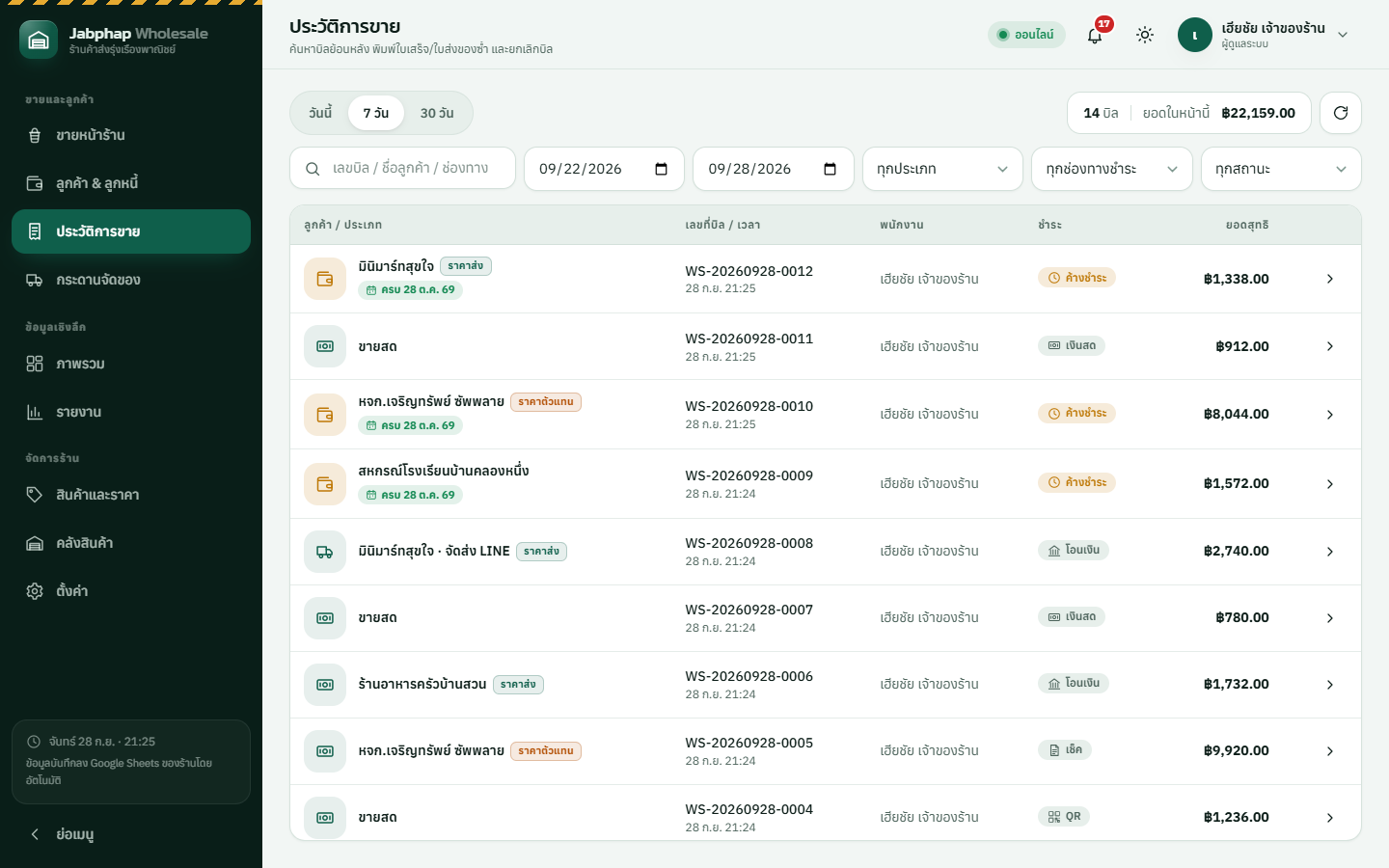
Task: Click the user avatar circle
Action: [1195, 35]
